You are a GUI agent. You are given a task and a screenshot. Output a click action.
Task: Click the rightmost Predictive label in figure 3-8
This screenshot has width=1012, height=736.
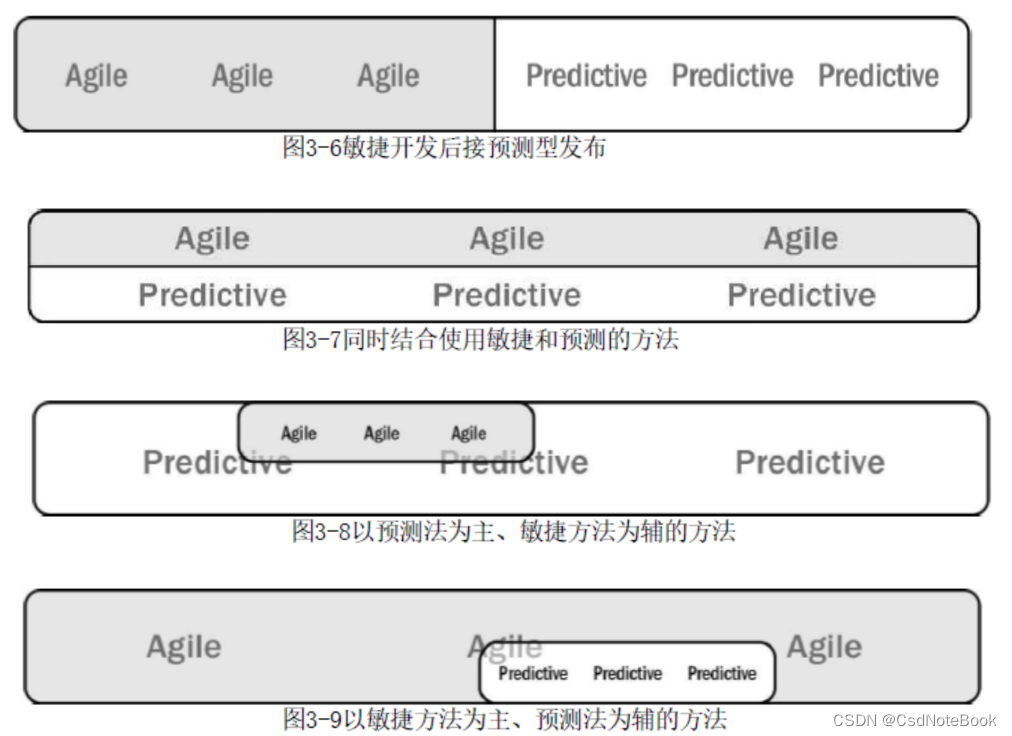coord(810,463)
